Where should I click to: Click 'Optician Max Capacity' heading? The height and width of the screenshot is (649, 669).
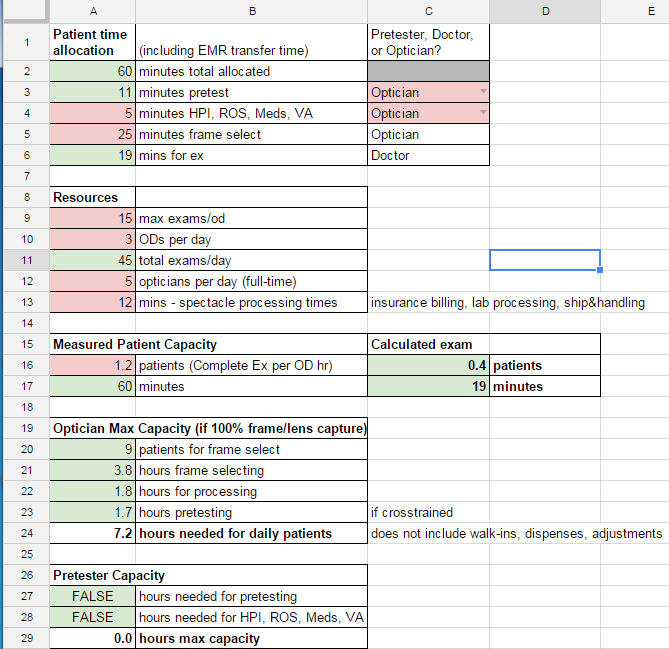209,428
